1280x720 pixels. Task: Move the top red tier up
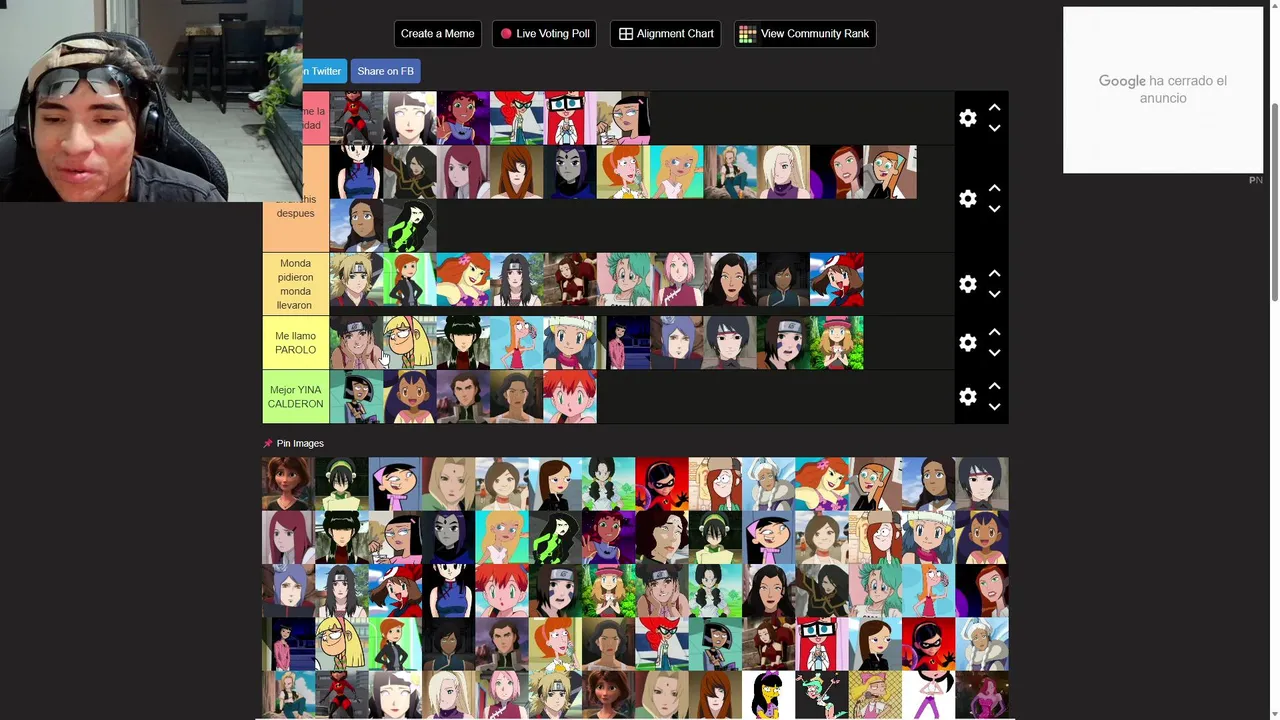(994, 107)
